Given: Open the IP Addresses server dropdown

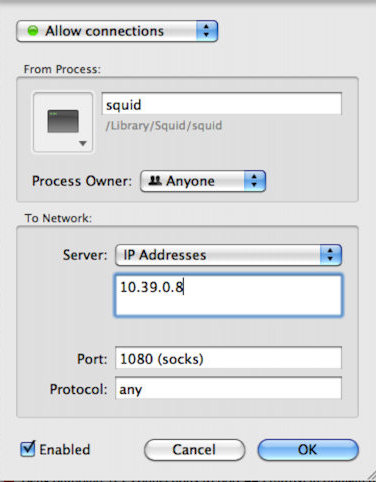Looking at the screenshot, I should tap(228, 255).
